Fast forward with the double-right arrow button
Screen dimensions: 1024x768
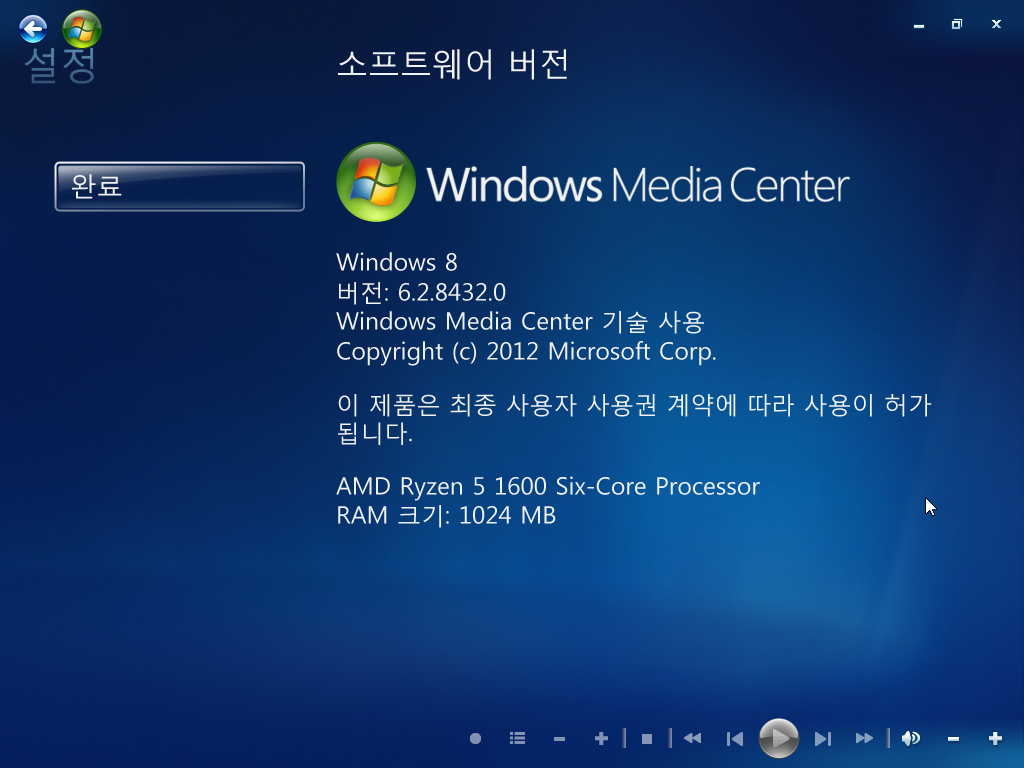tap(864, 739)
